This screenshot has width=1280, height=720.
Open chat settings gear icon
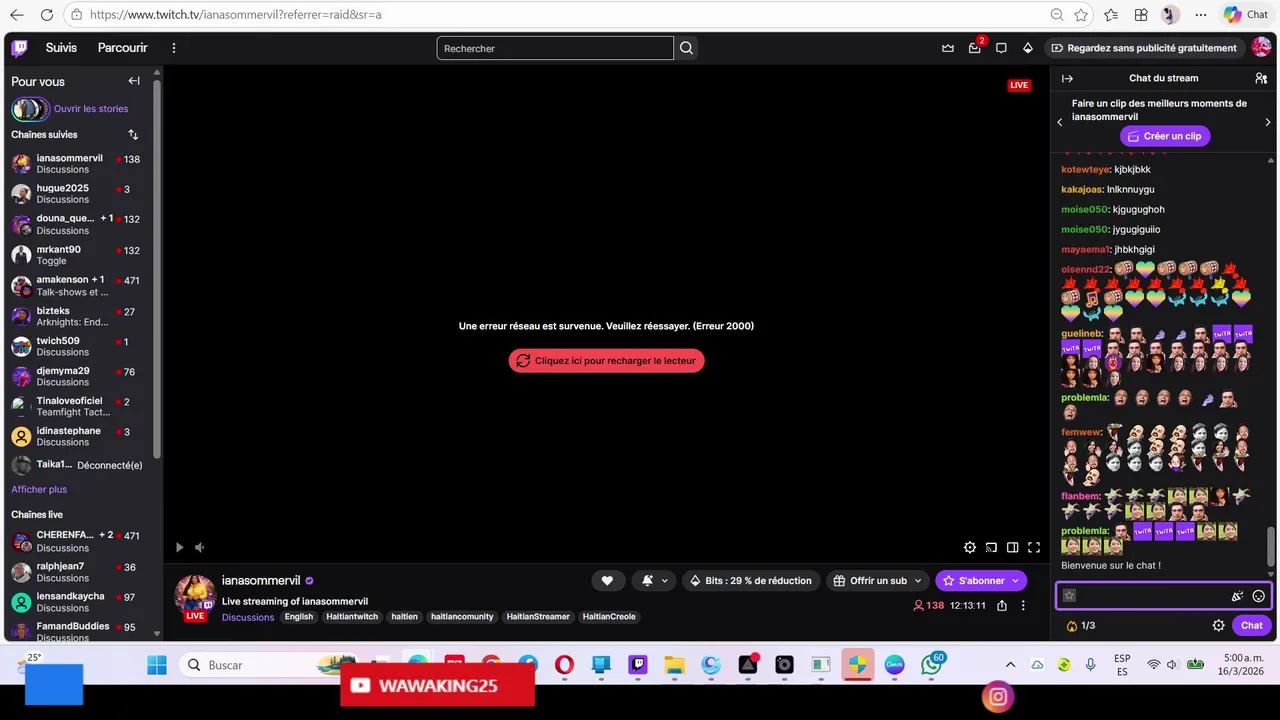point(1218,625)
